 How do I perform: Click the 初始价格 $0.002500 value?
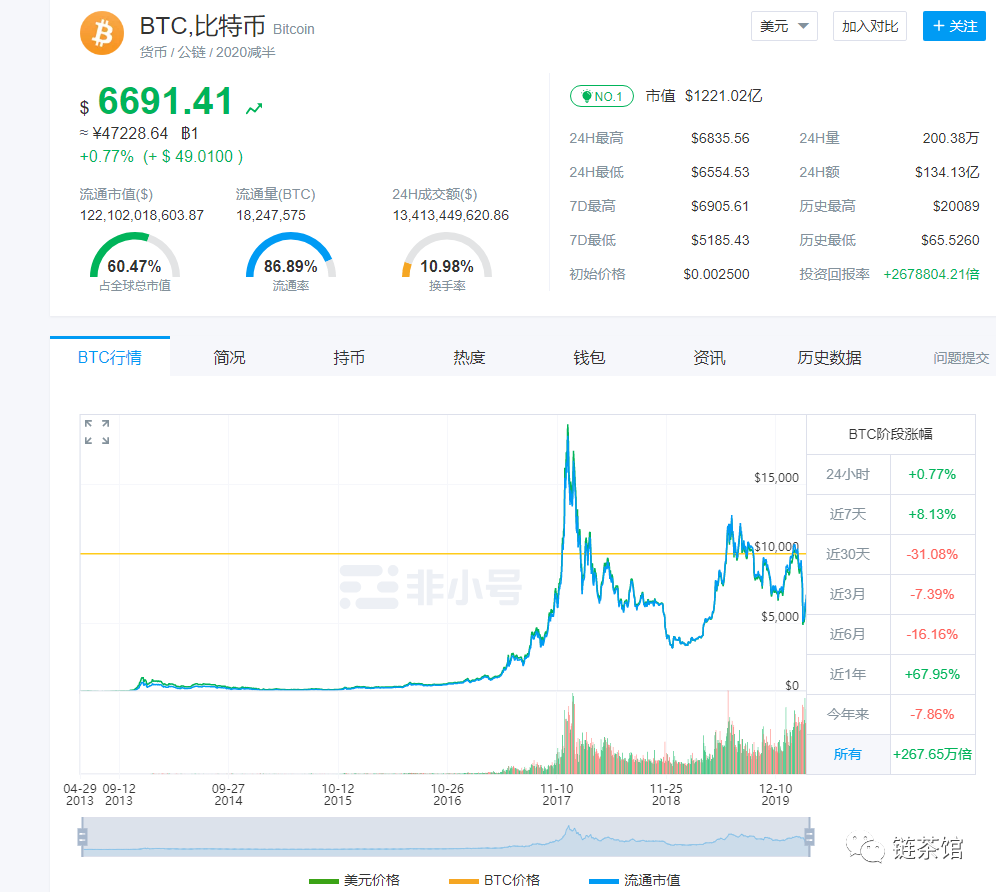click(x=717, y=274)
